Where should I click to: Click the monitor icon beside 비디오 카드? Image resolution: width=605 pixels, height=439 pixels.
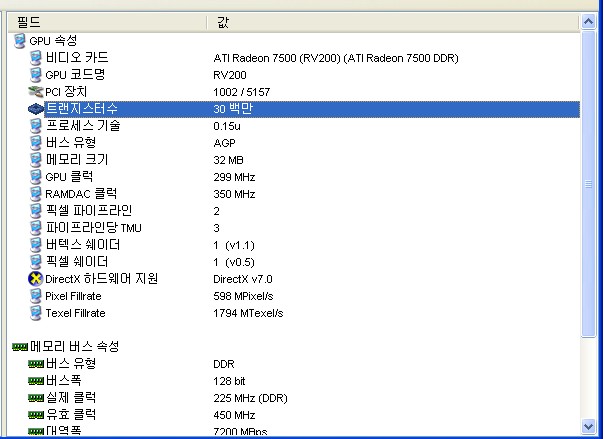point(35,58)
